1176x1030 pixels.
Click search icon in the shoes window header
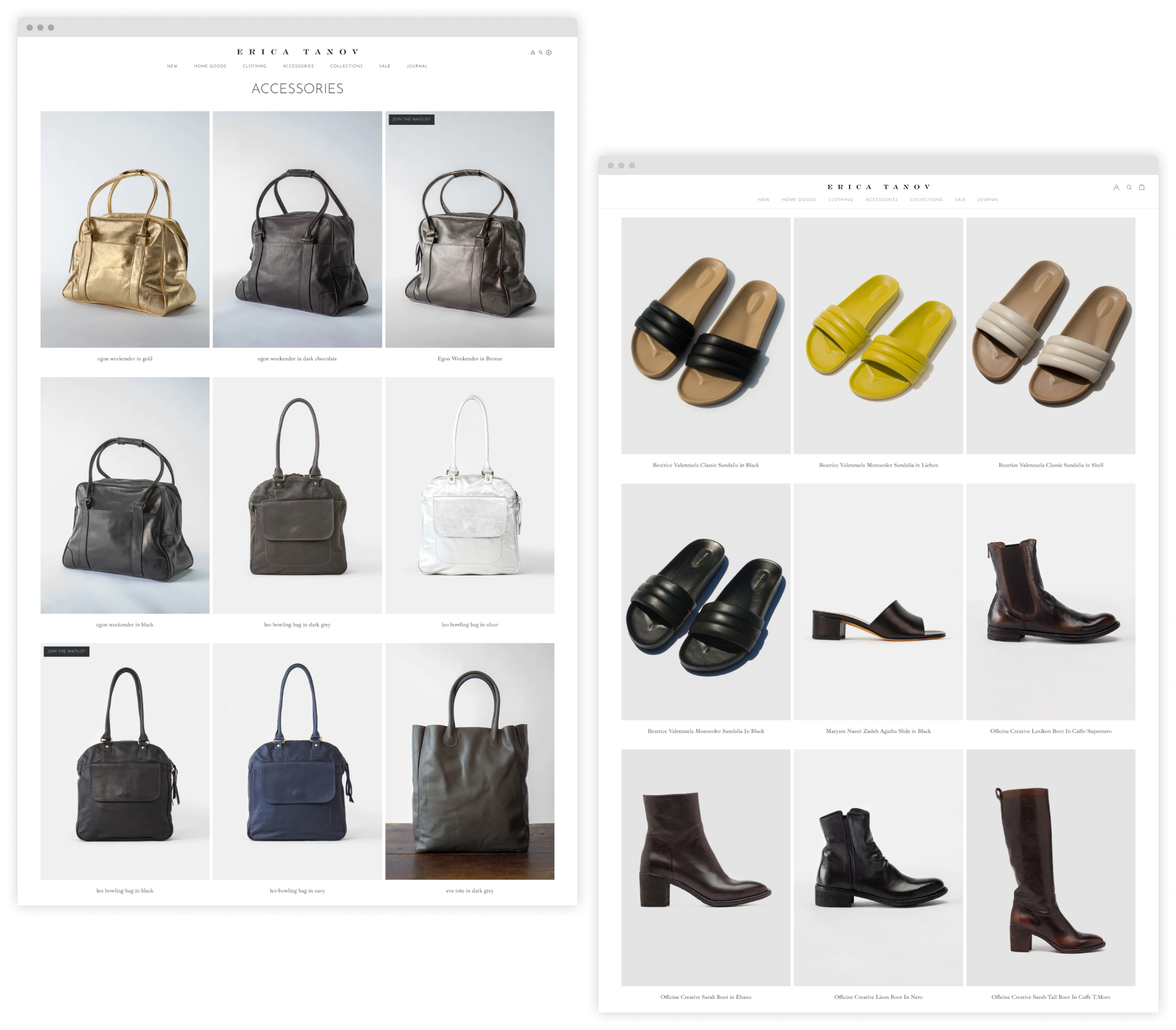coord(1129,187)
